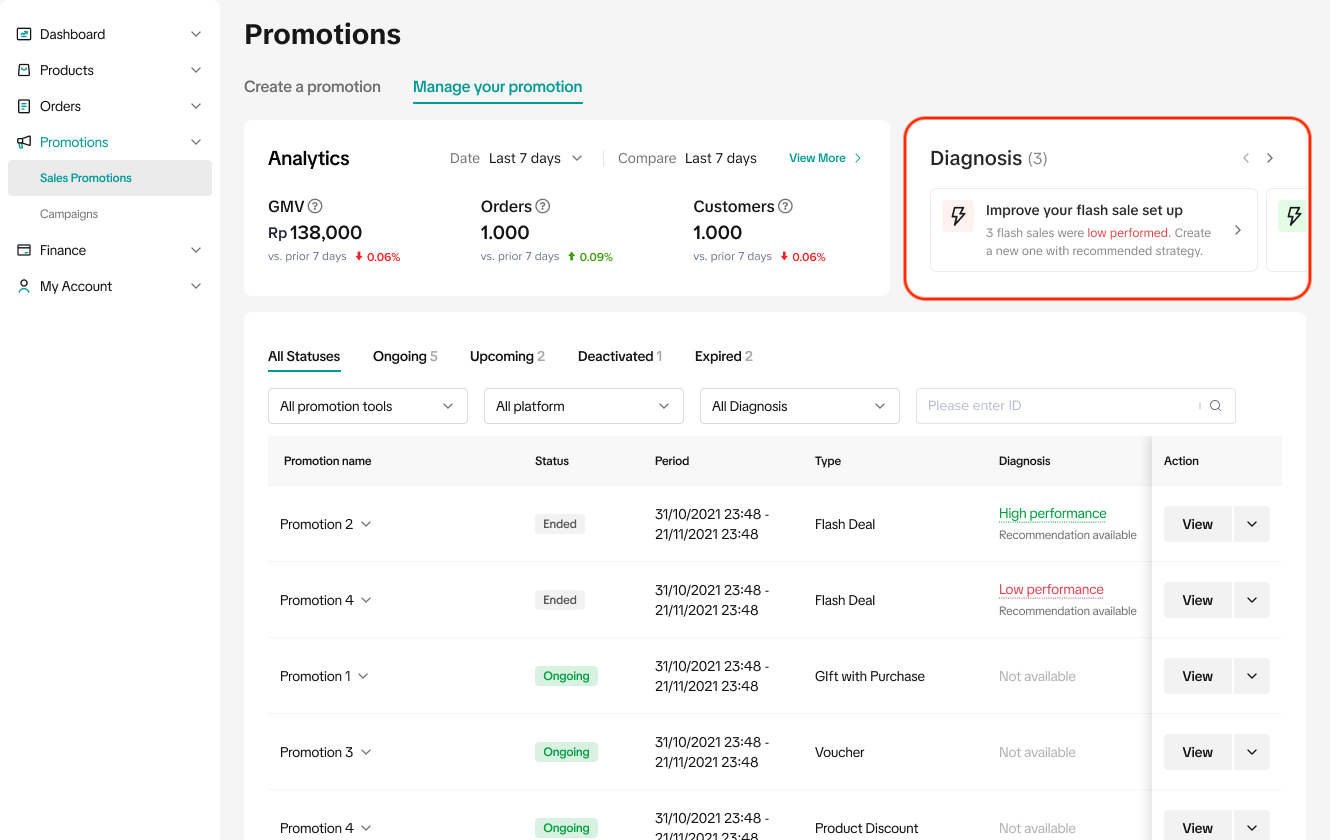
Task: Open the All Diagnosis filter dropdown
Action: tap(799, 406)
